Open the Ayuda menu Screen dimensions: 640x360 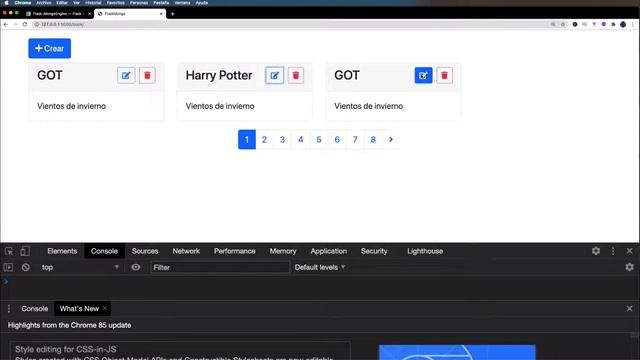(202, 3)
